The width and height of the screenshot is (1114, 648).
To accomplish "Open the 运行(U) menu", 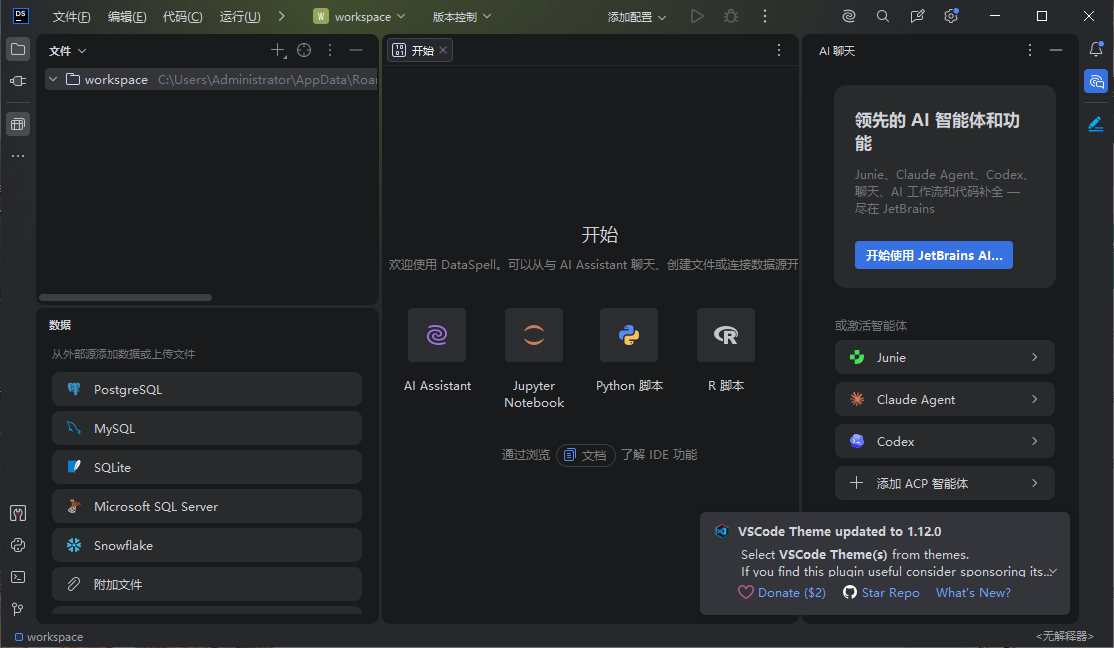I will click(240, 16).
